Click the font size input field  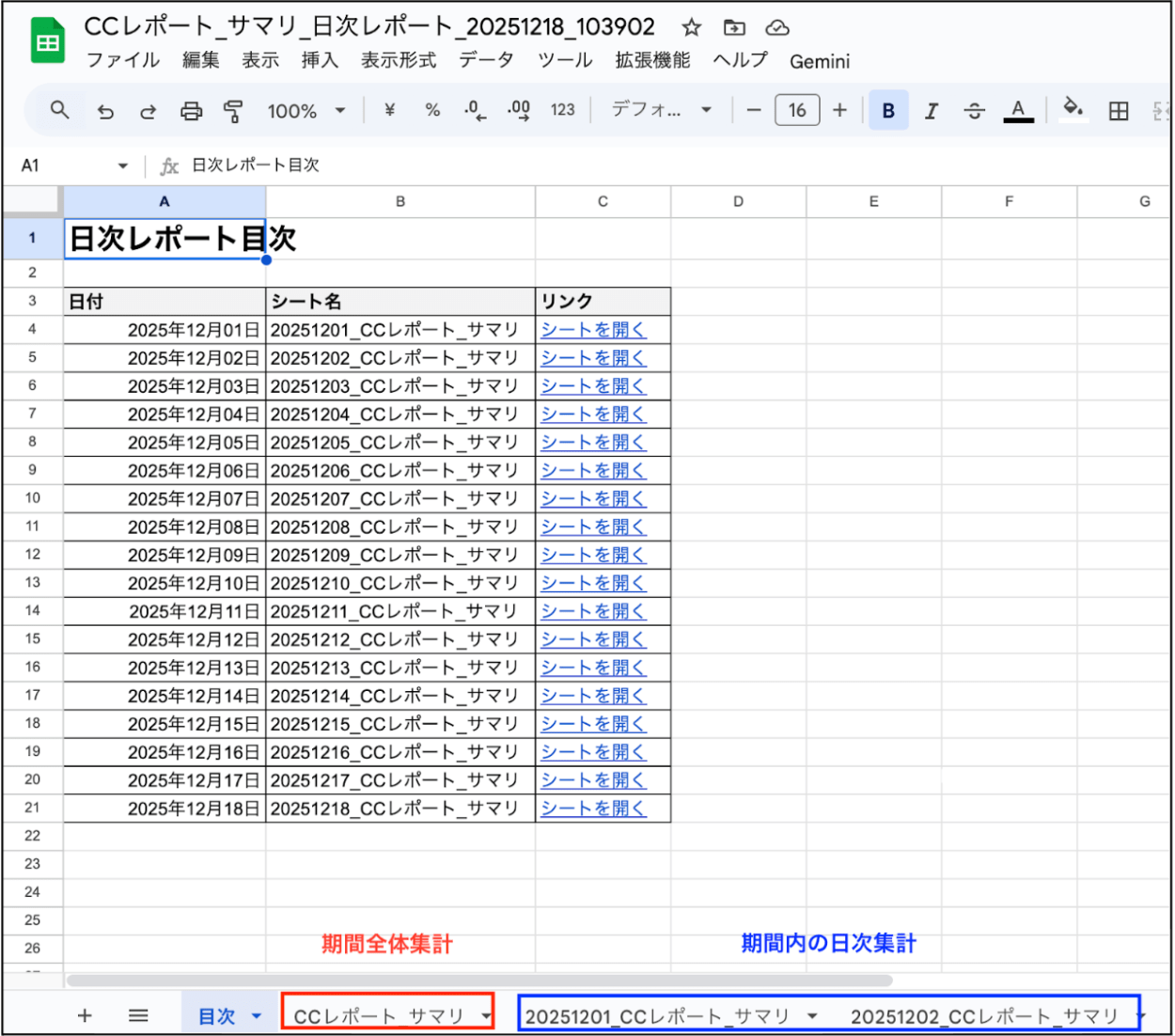click(x=796, y=110)
